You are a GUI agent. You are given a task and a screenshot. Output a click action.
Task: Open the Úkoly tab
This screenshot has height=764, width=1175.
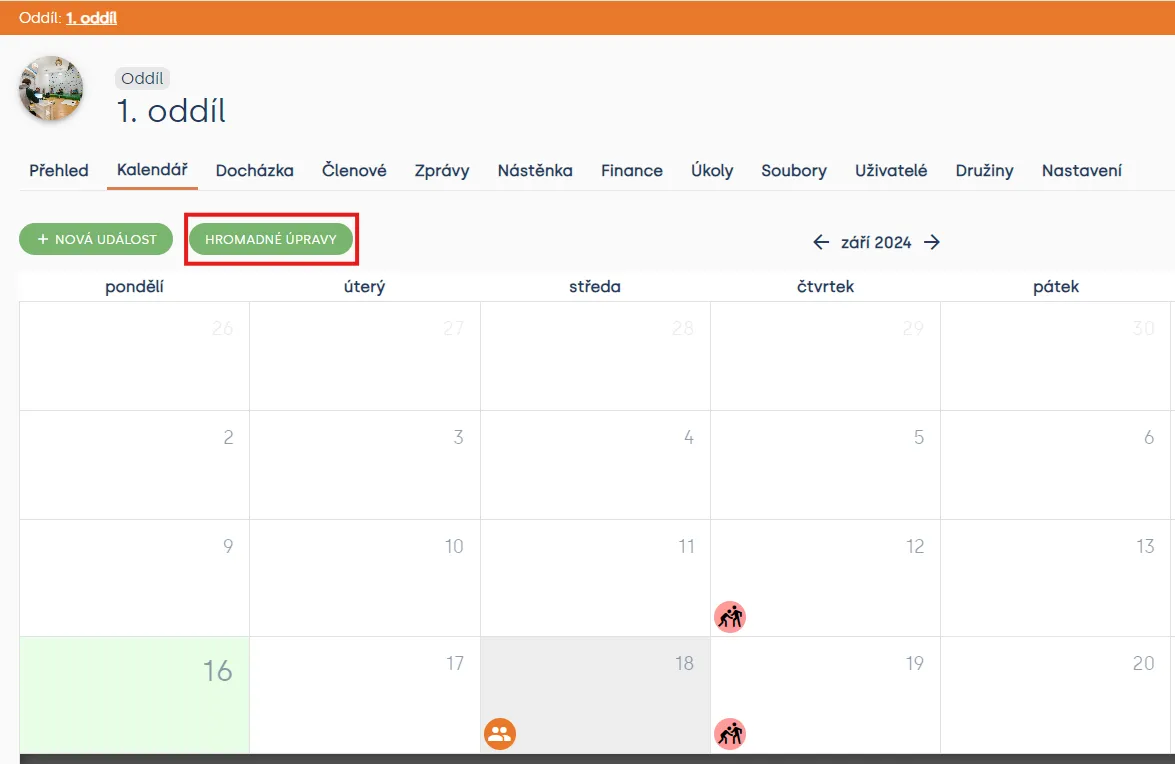[712, 171]
